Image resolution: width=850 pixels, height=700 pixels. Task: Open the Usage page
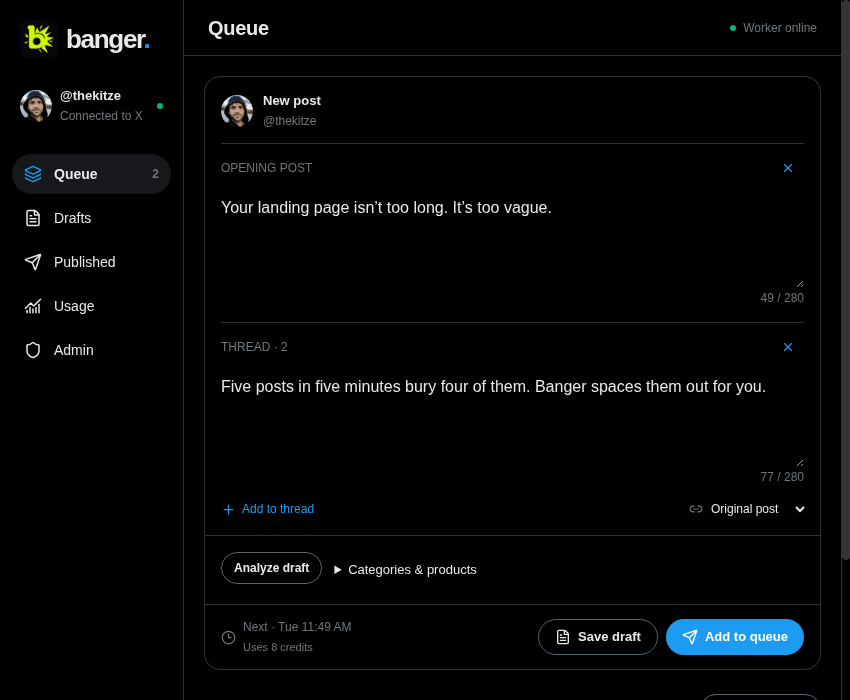point(91,306)
